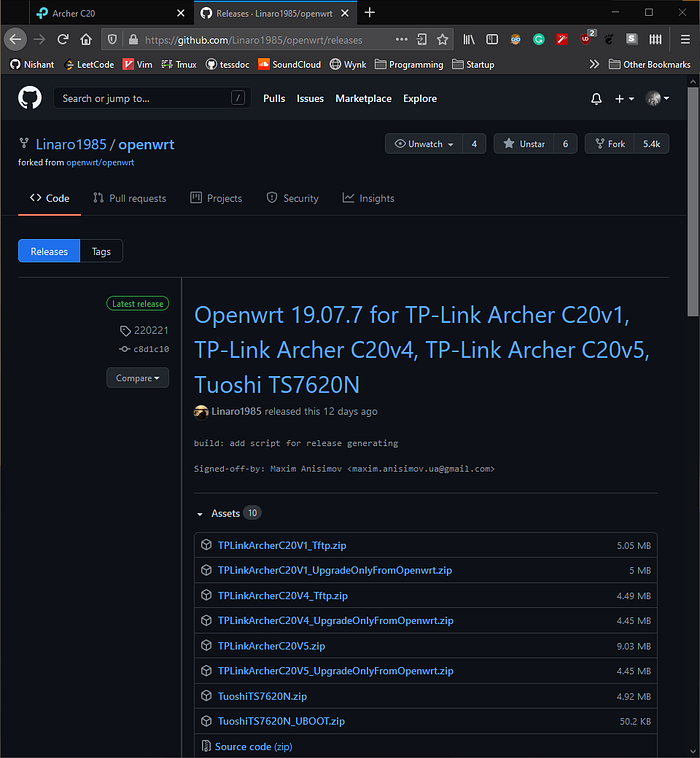Open the openwrt/openwrt upstream link
The height and width of the screenshot is (758, 700).
coord(100,162)
